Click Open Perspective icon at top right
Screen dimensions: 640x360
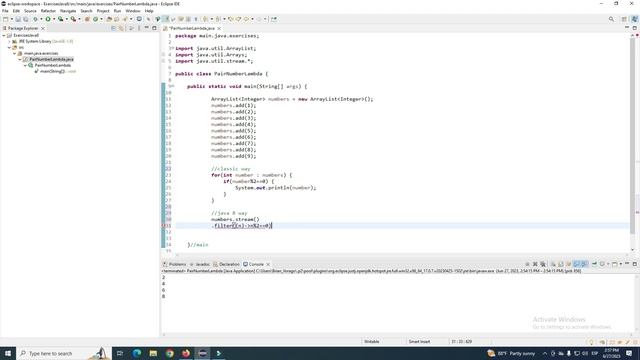pos(624,19)
